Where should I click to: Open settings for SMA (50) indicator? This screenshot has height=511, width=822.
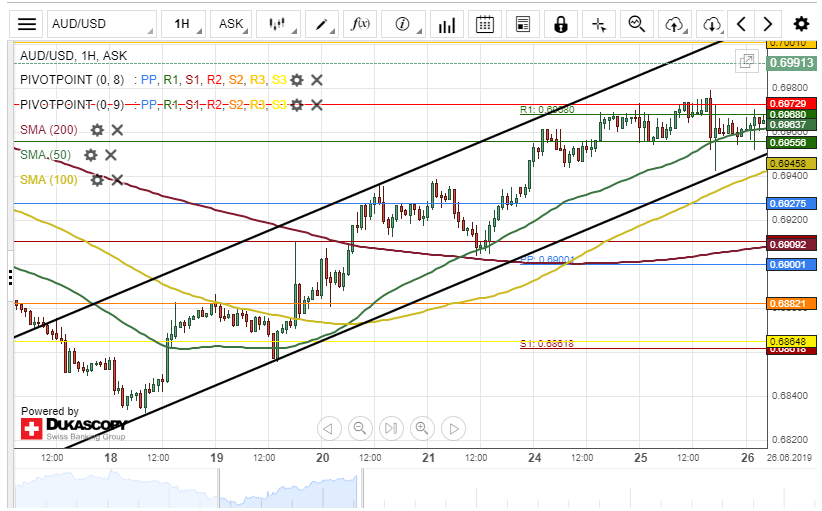point(91,155)
